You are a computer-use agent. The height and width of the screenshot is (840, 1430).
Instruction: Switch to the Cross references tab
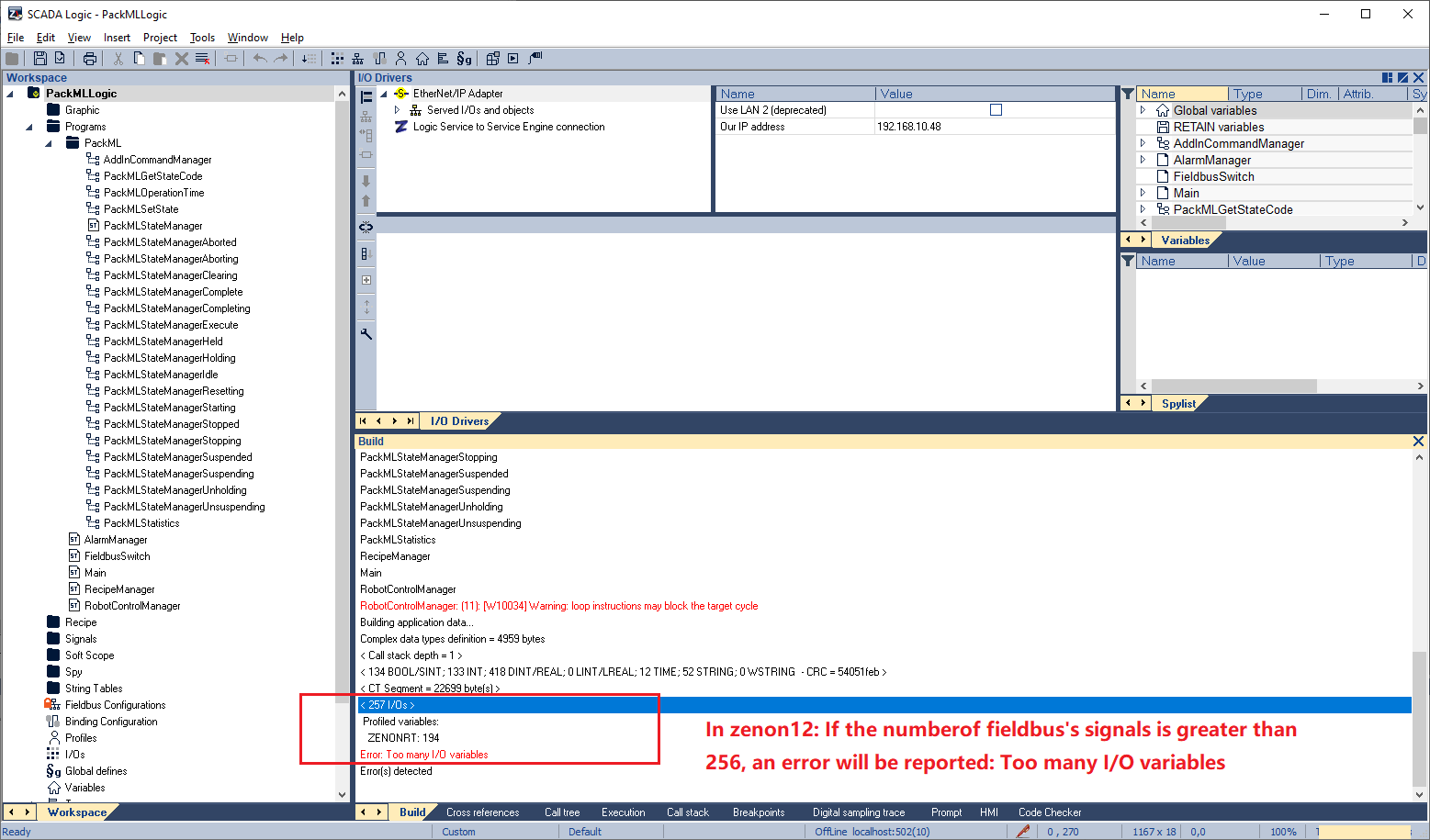(x=482, y=812)
